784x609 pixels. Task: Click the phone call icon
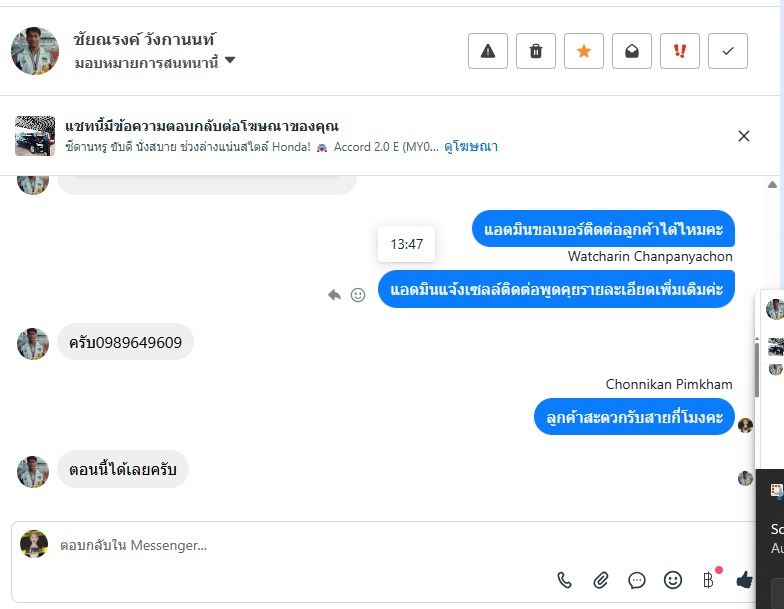(565, 579)
